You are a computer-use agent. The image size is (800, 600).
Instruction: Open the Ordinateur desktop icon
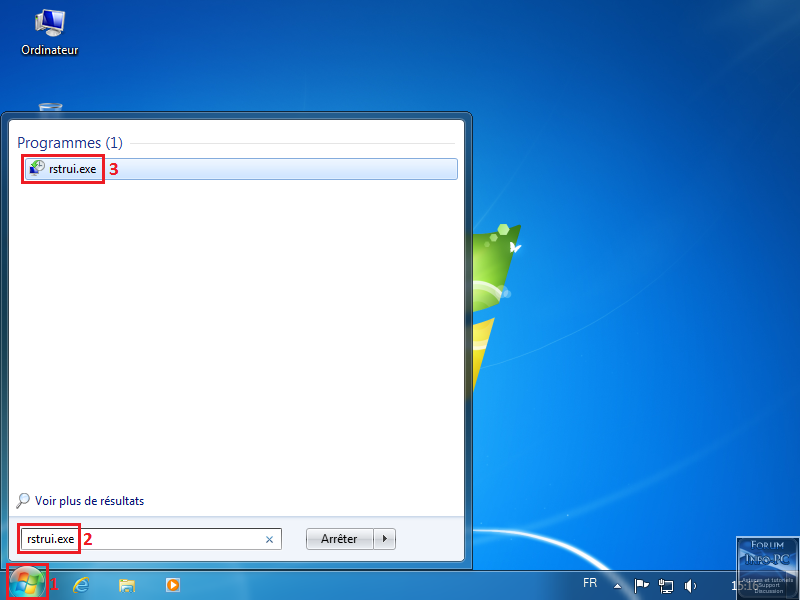[49, 30]
